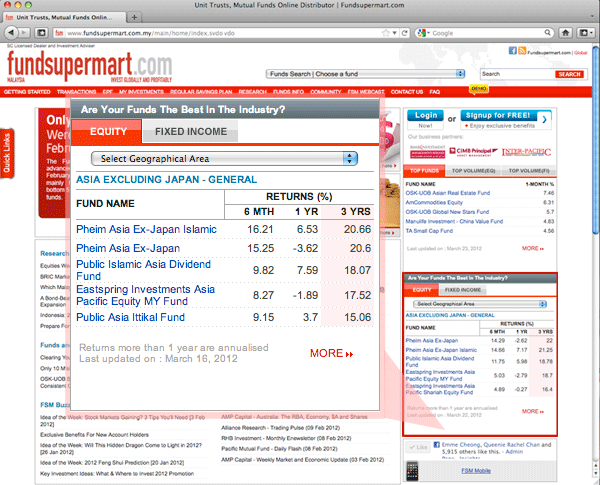The width and height of the screenshot is (600, 485).
Task: Open MY INVESTMENTS menu
Action: click(141, 92)
